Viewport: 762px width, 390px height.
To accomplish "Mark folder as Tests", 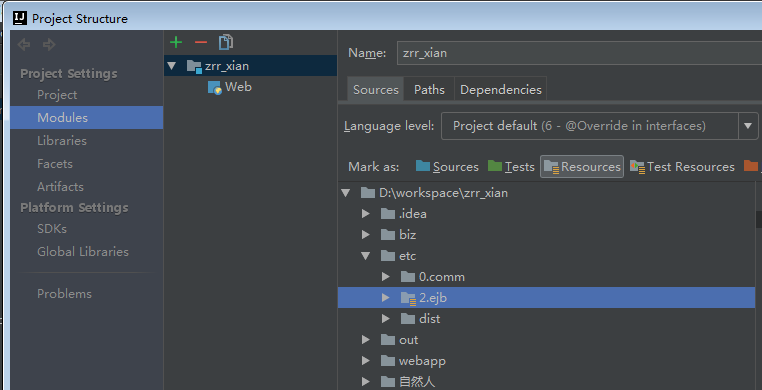I will (511, 167).
